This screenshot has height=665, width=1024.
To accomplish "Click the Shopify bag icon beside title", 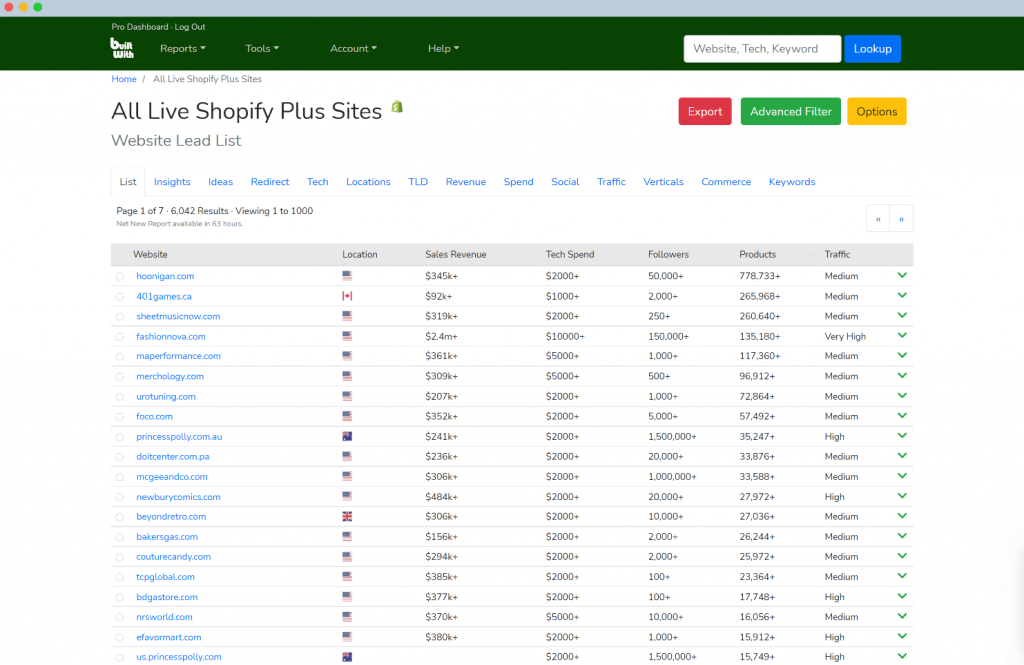I will (397, 107).
